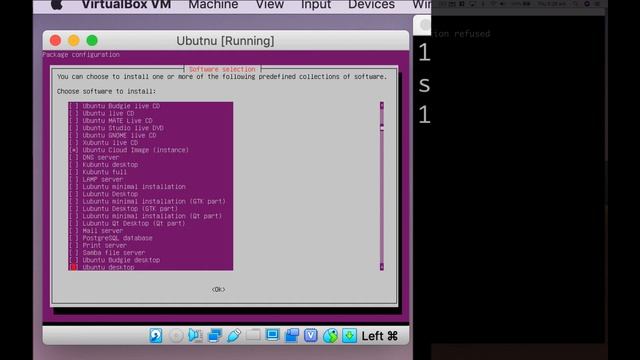Open the Devices menu

(371, 5)
